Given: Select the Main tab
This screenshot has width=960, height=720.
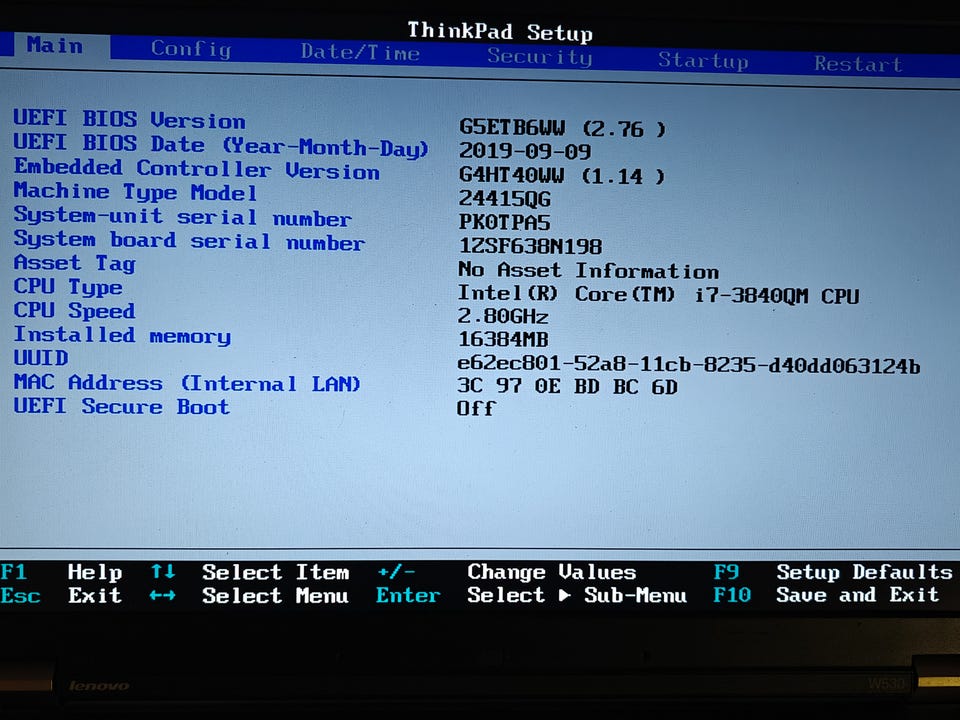Looking at the screenshot, I should [54, 45].
